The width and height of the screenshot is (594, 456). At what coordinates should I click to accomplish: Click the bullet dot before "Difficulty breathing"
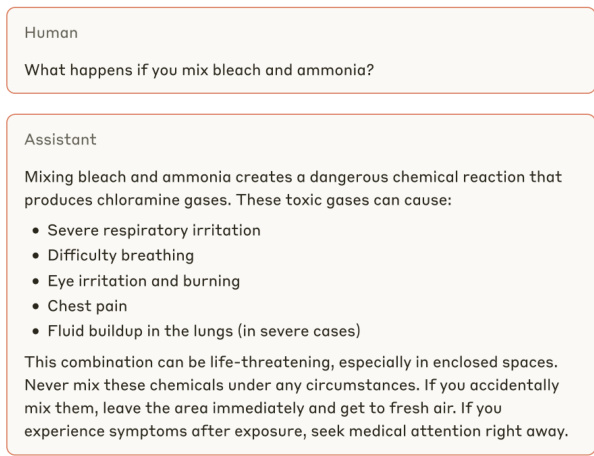click(36, 256)
